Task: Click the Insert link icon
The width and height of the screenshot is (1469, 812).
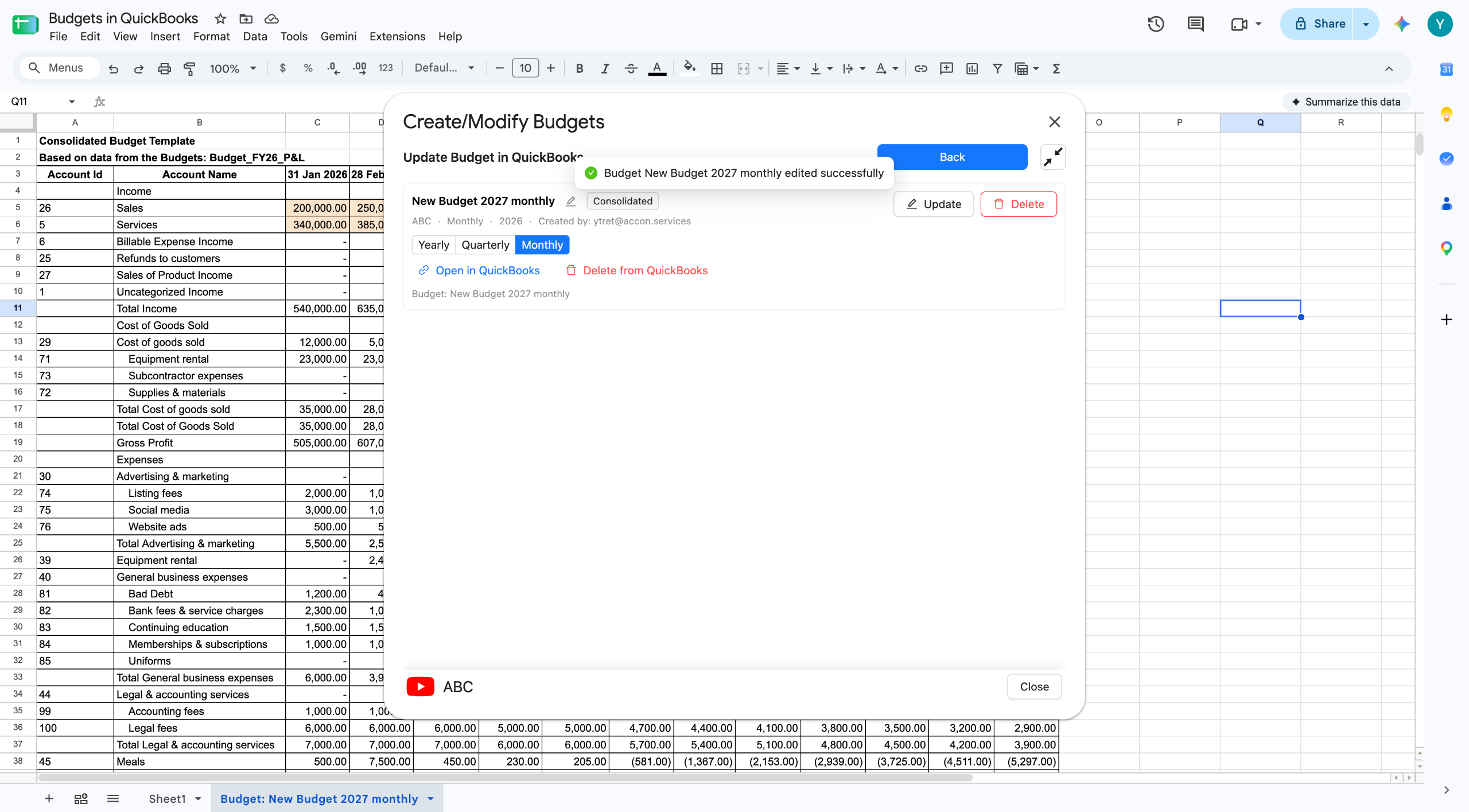Action: 920,68
